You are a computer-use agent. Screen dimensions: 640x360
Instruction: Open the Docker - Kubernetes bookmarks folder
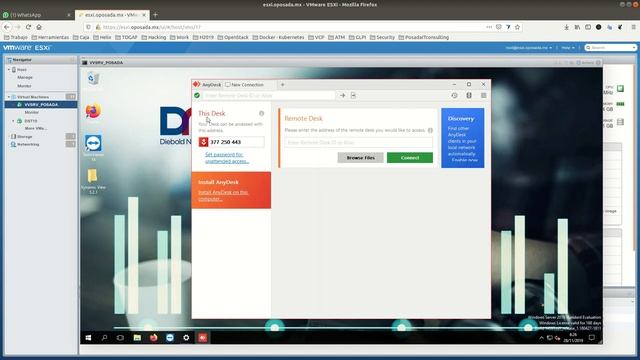278,37
